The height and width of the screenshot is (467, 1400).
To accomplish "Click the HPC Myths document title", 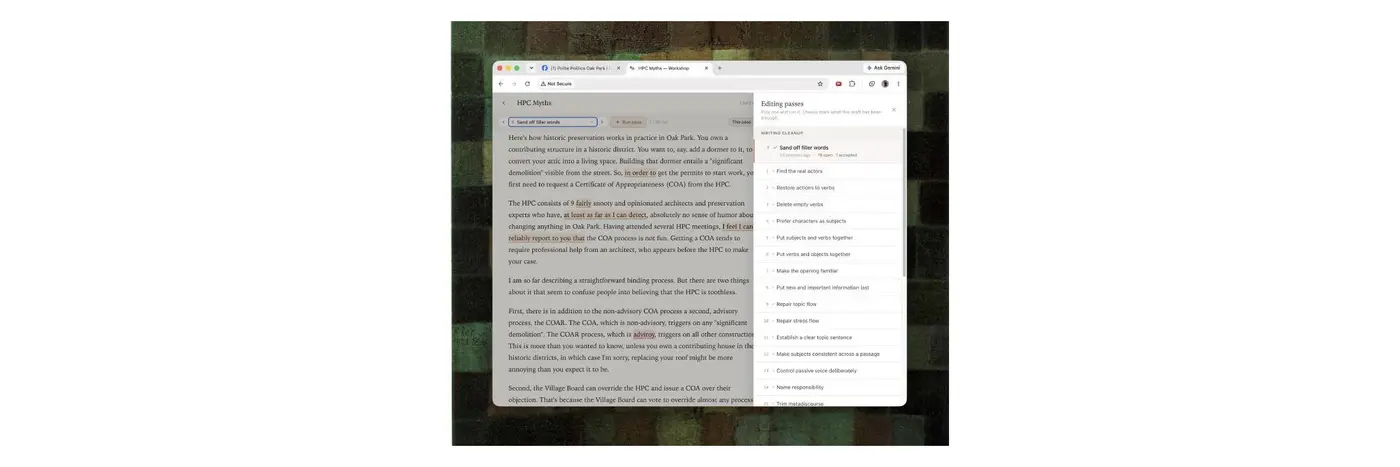I will [x=534, y=103].
